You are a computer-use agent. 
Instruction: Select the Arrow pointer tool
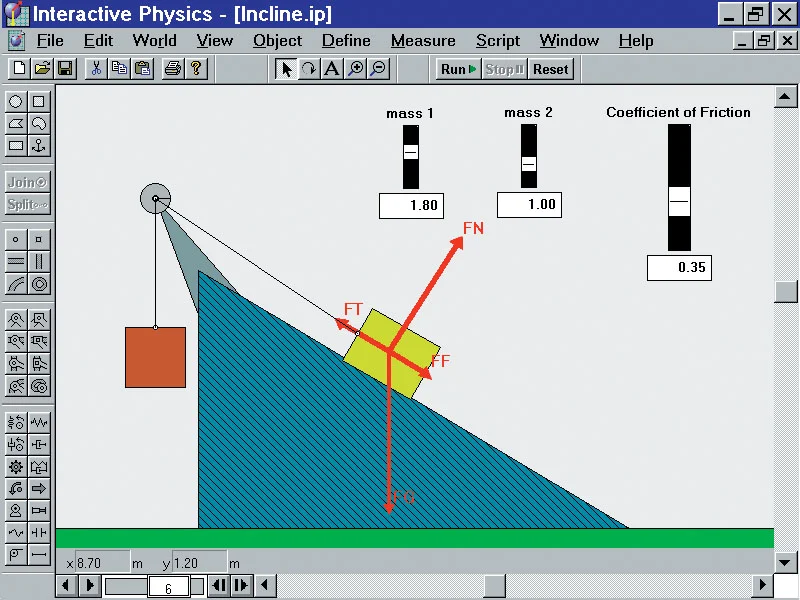click(x=286, y=69)
